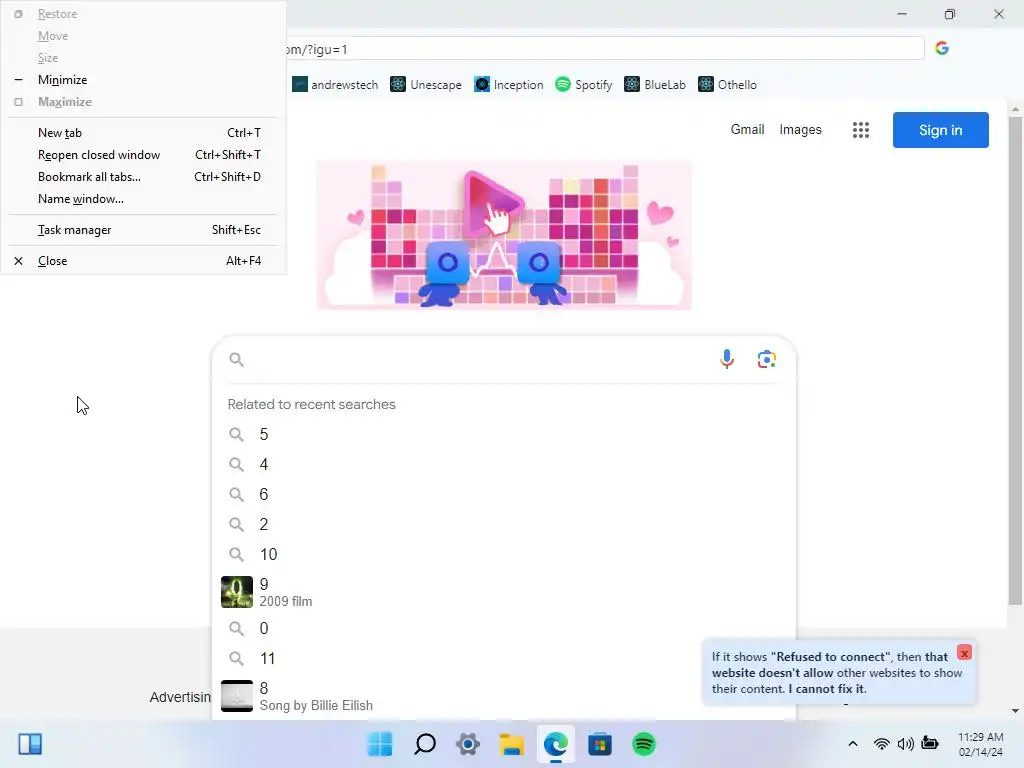Click the page vertical scrollbar
Screen dimensions: 1024x768
(x=1015, y=361)
